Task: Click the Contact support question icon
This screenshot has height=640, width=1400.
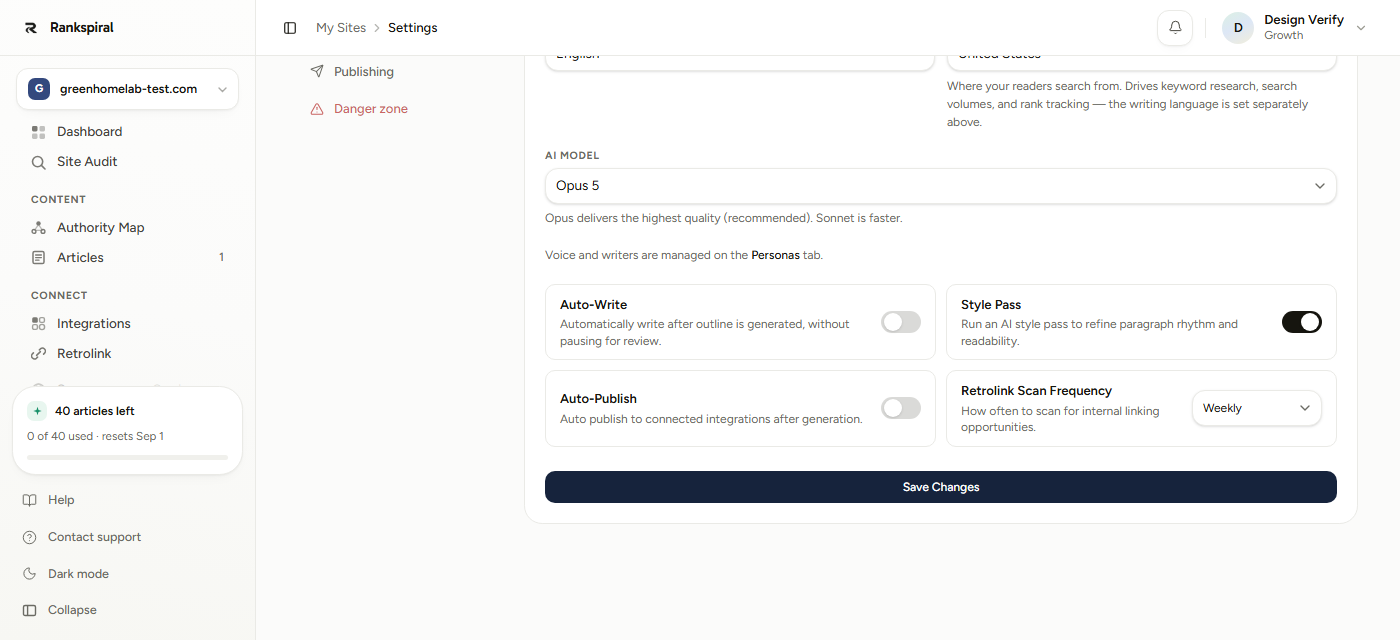Action: point(30,537)
